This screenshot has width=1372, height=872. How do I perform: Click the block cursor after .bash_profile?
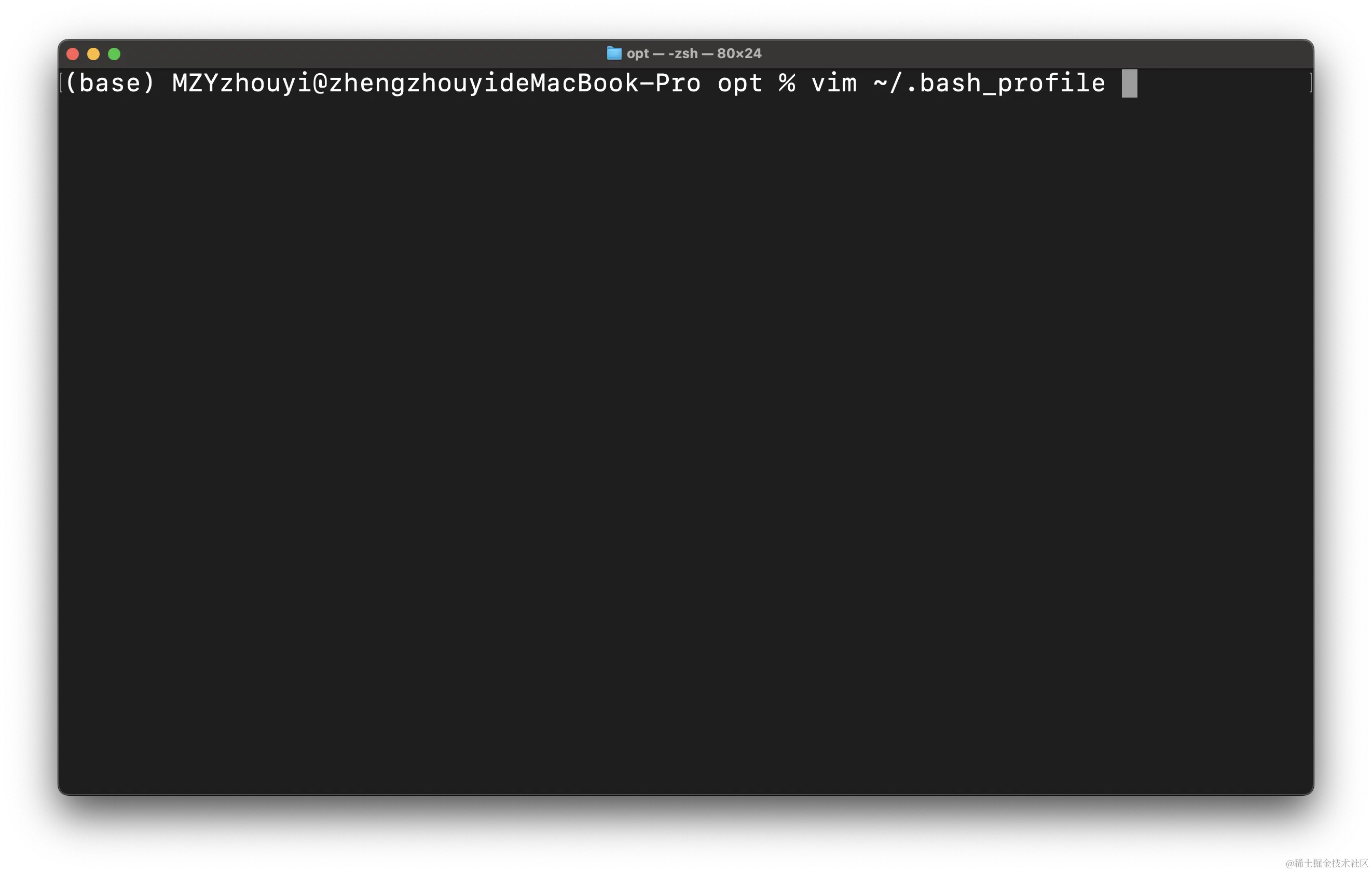(1129, 84)
